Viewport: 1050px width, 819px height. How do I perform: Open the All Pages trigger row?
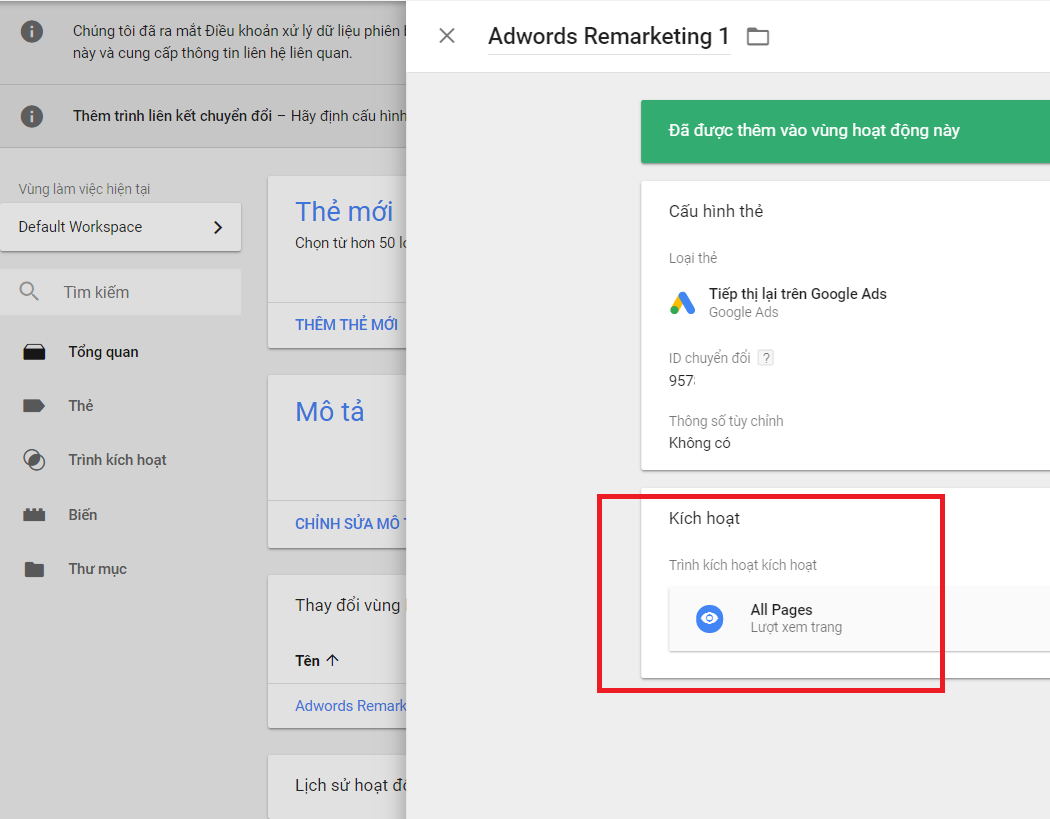(x=859, y=618)
